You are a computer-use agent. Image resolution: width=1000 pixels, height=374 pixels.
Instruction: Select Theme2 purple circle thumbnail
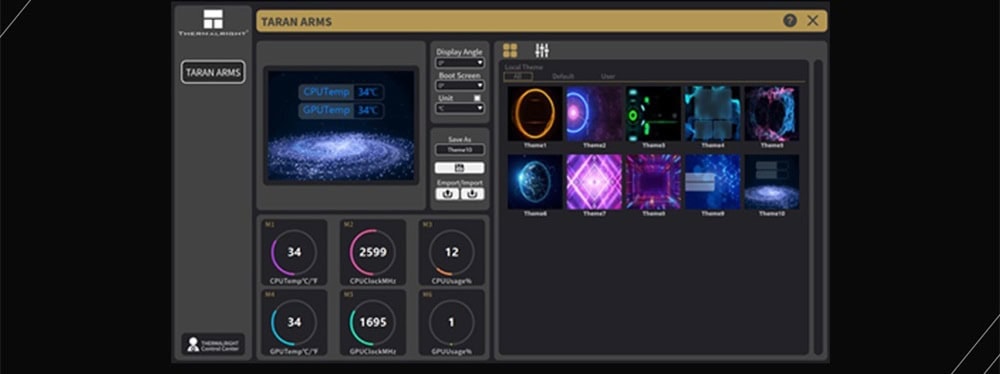pos(594,114)
